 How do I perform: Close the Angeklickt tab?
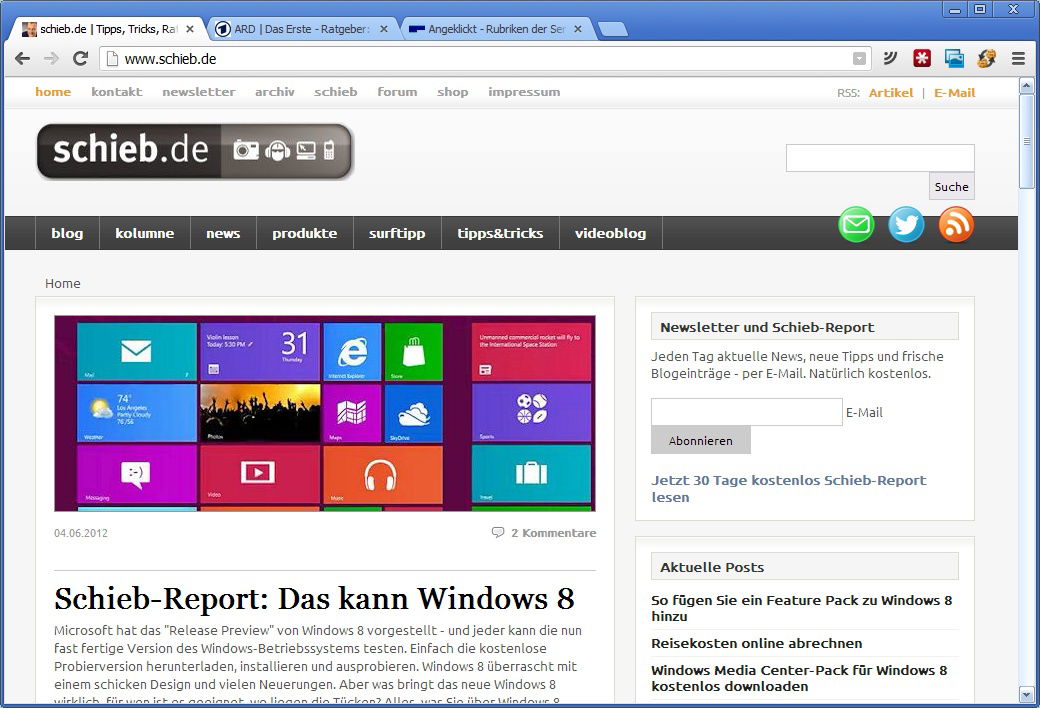(578, 29)
